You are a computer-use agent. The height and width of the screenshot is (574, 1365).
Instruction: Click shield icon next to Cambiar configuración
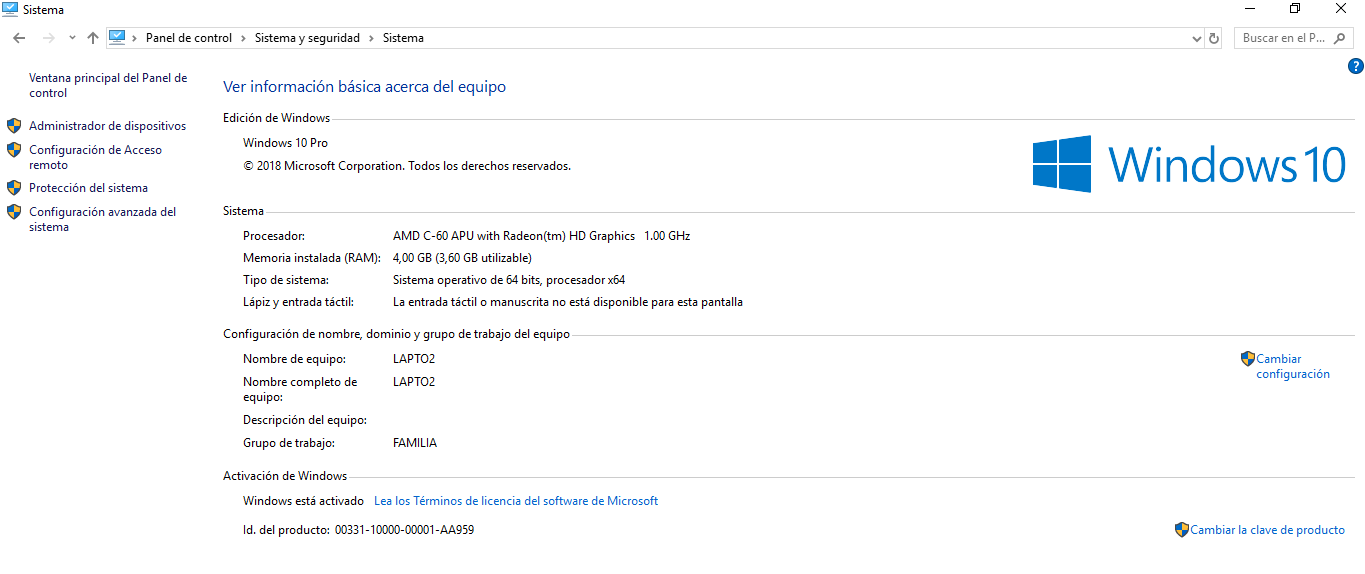coord(1248,358)
